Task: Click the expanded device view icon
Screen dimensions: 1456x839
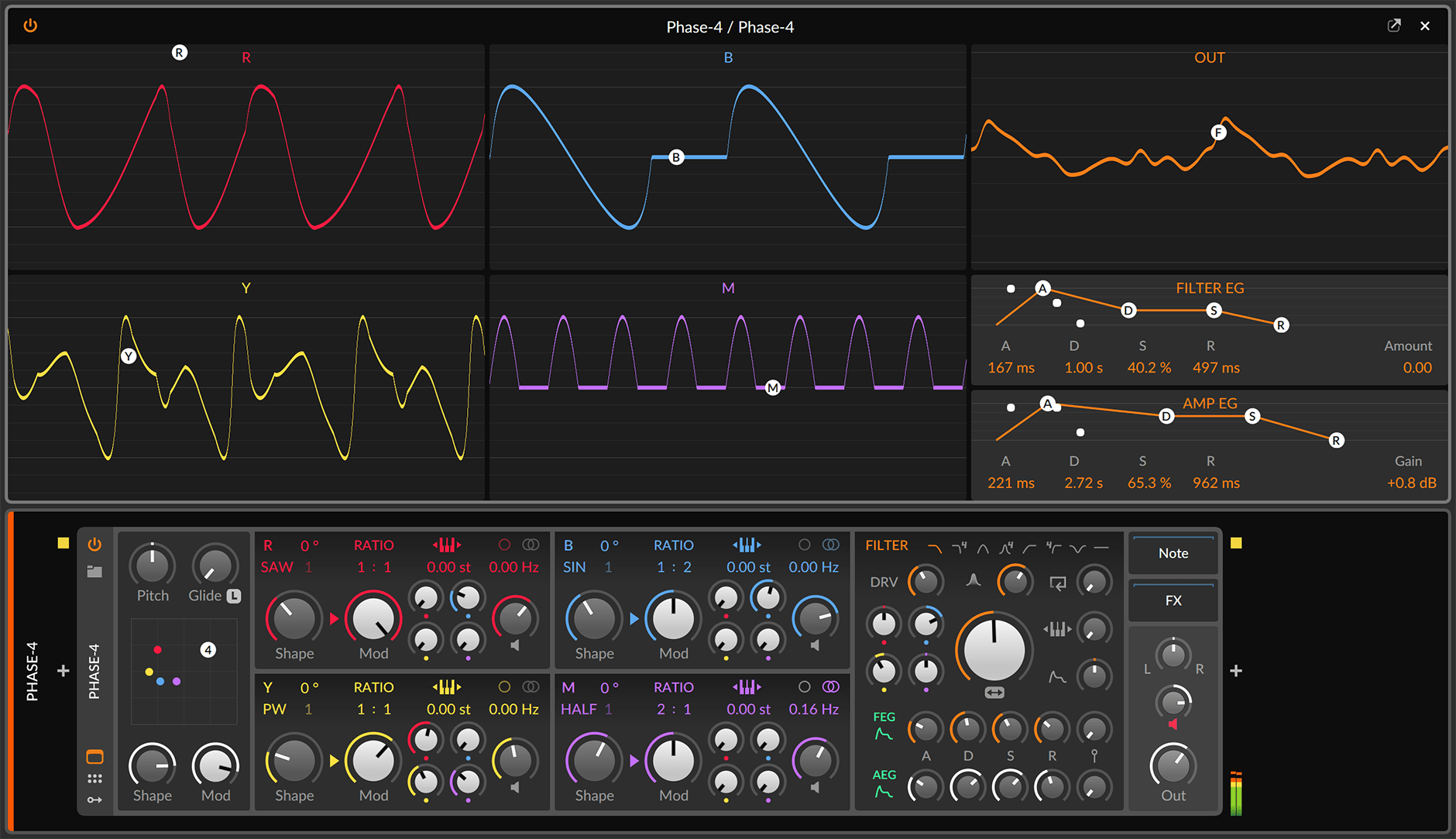Action: (94, 757)
